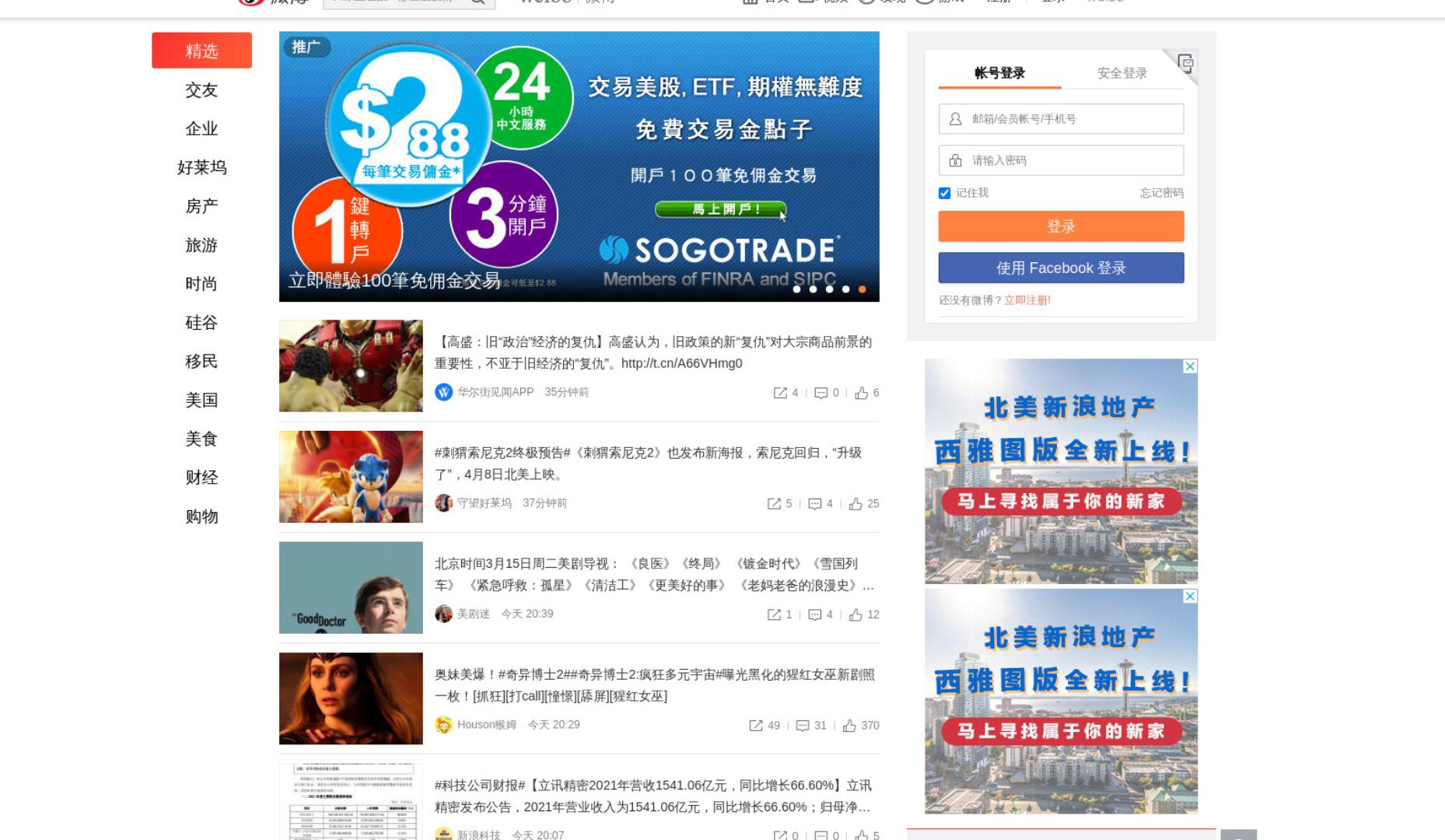This screenshot has height=840, width=1445.
Task: Click 立即注册 link
Action: coord(1027,300)
